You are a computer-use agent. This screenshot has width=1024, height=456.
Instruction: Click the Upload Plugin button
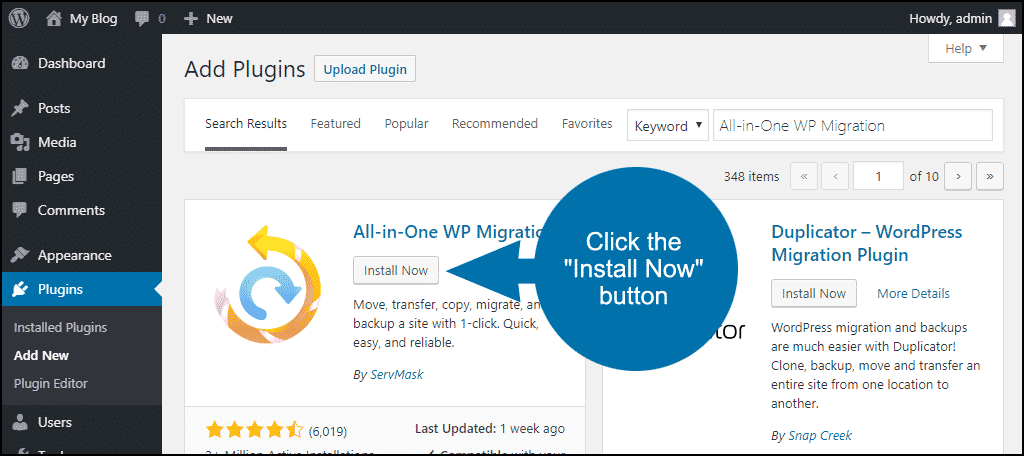pyautogui.click(x=365, y=69)
